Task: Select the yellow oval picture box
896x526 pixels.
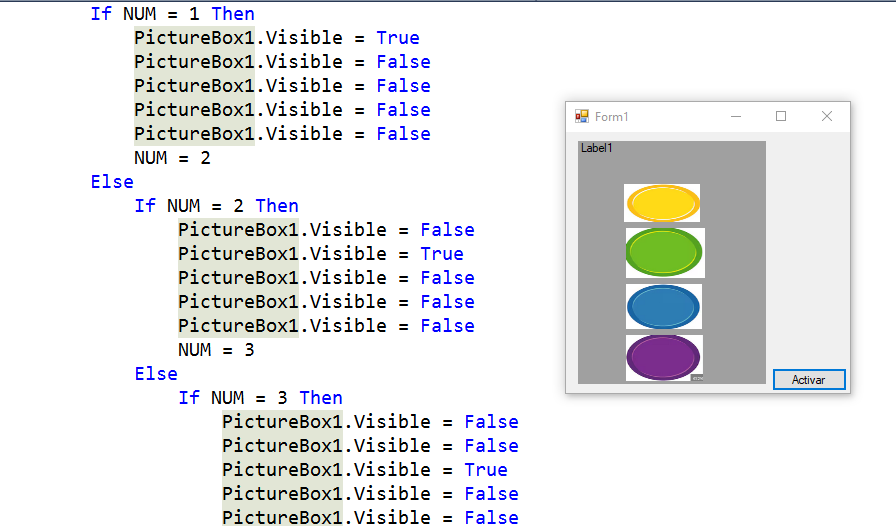Action: tap(662, 203)
